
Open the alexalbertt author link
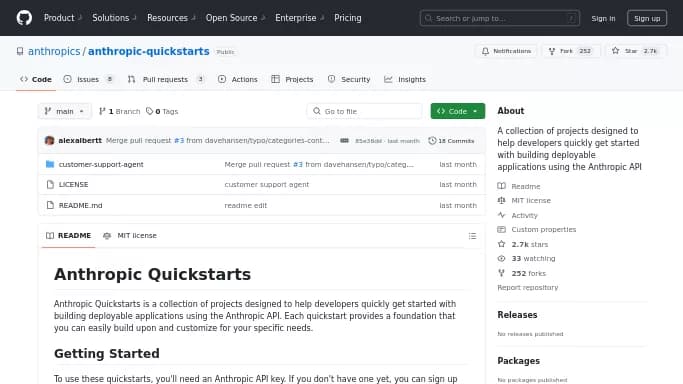[80, 141]
